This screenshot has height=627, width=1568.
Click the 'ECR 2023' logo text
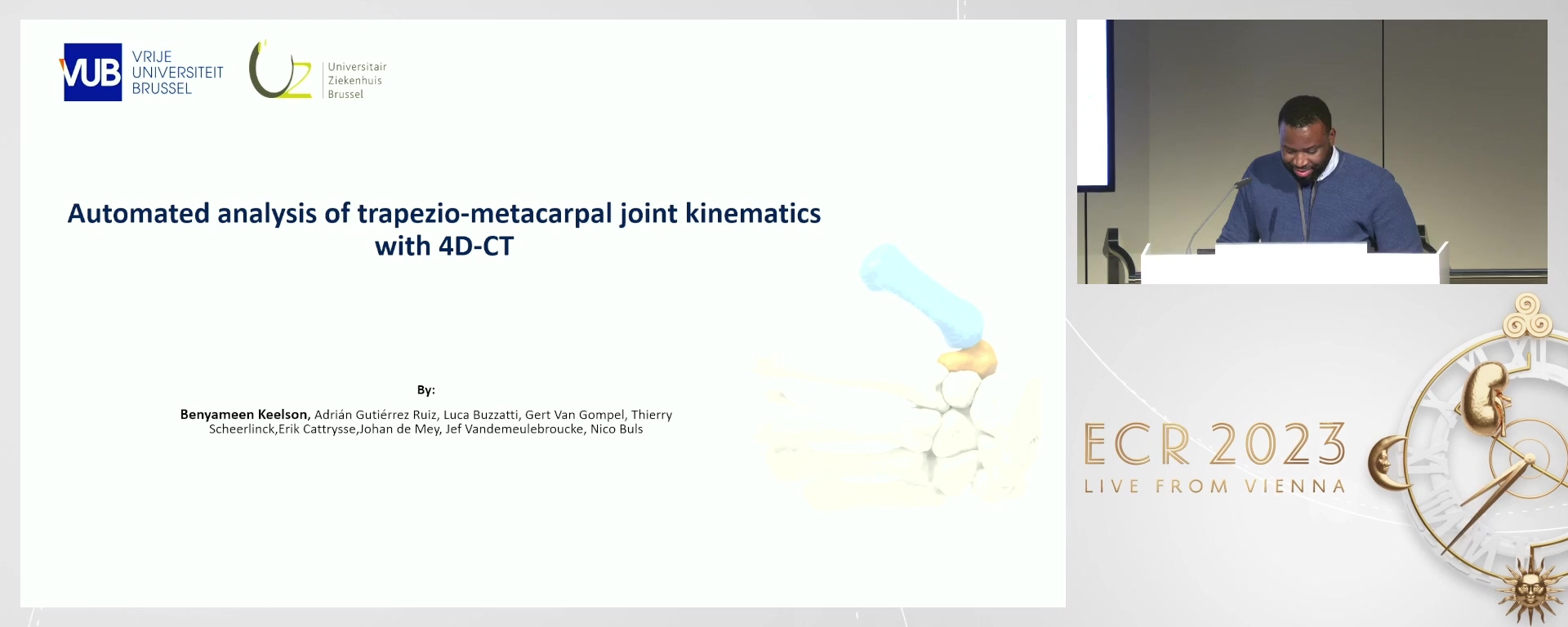(x=1214, y=444)
